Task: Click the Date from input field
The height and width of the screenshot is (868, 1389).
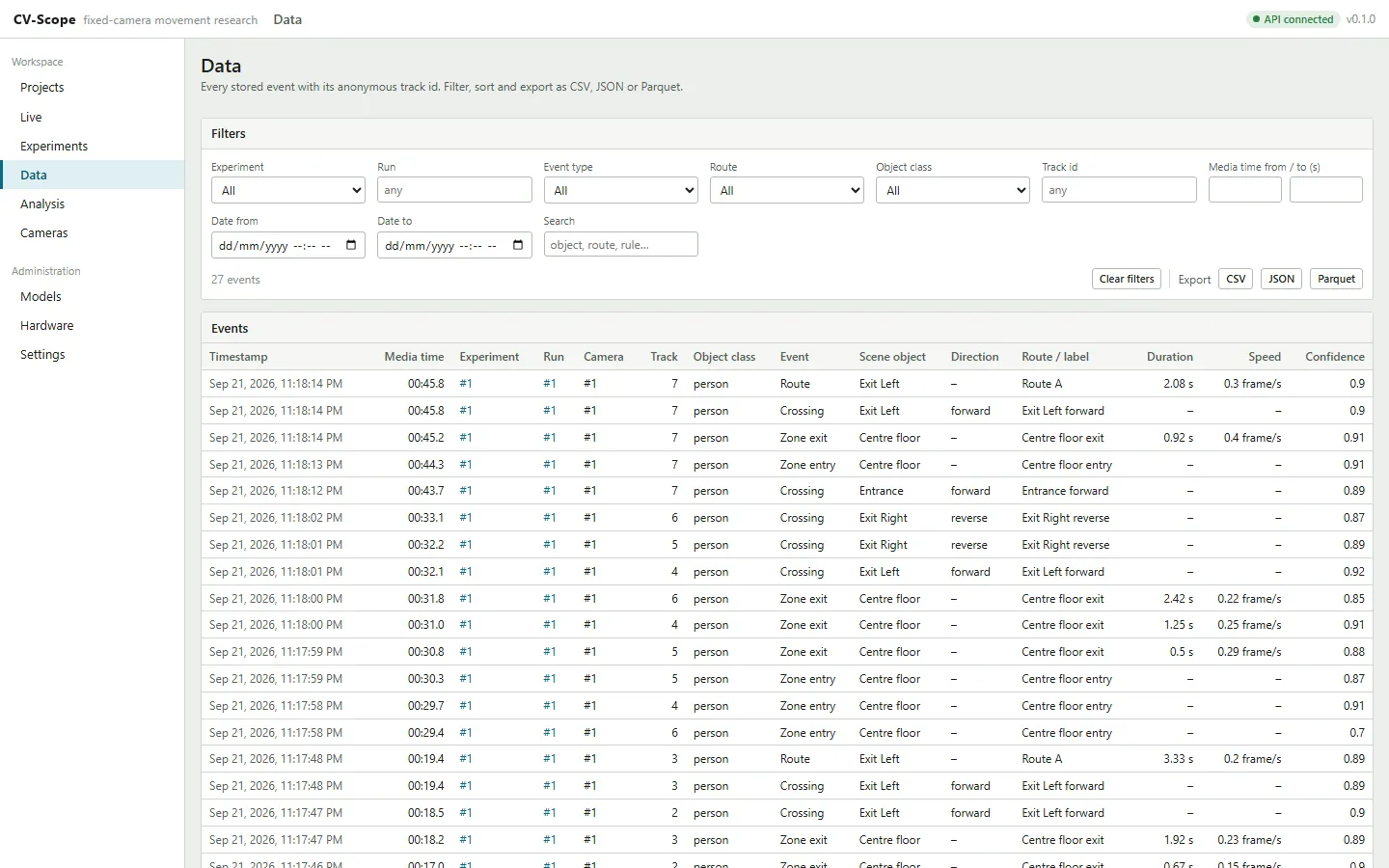Action: [x=288, y=245]
